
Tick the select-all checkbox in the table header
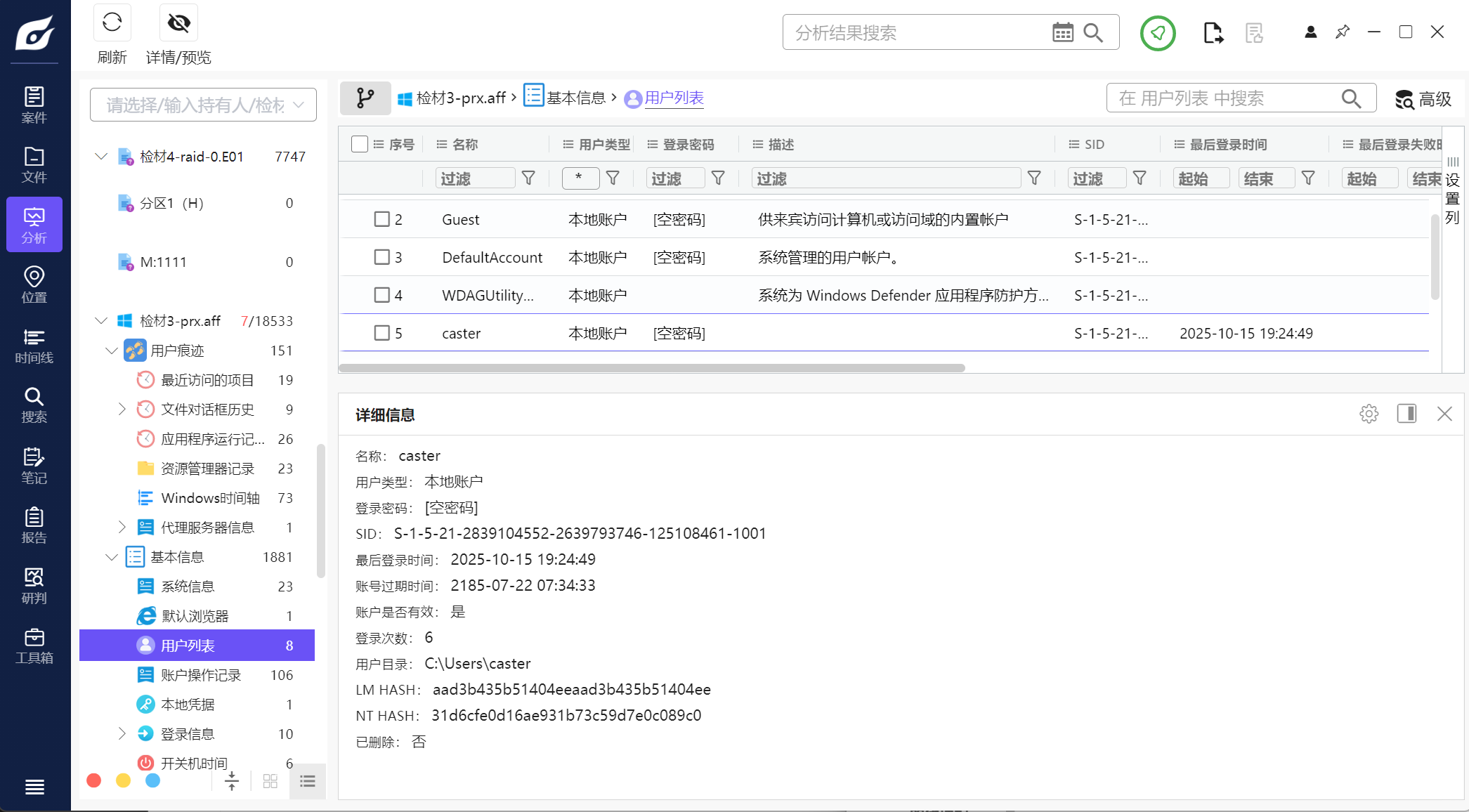coord(359,144)
